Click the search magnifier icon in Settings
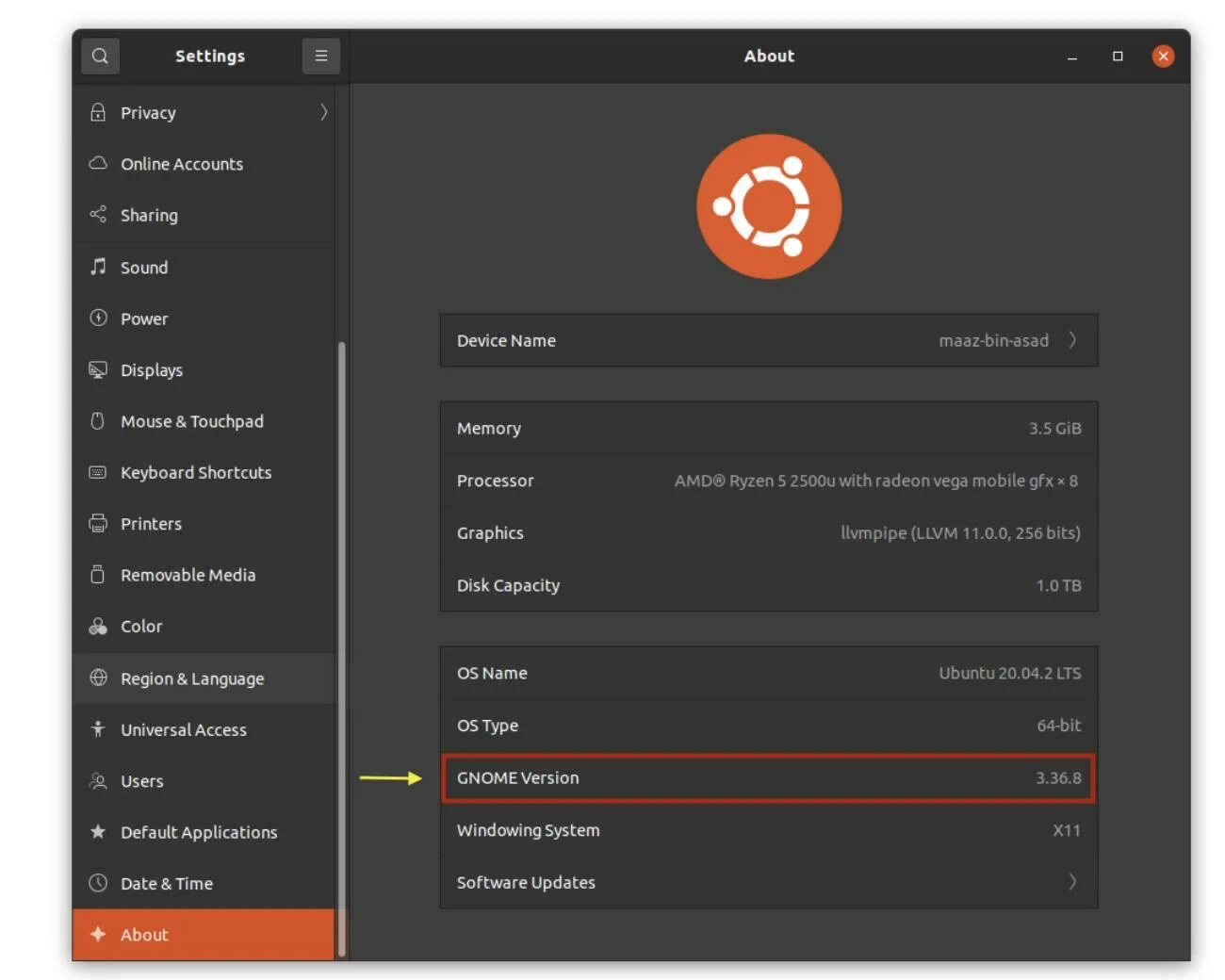Viewport: 1225px width, 980px height. click(100, 56)
